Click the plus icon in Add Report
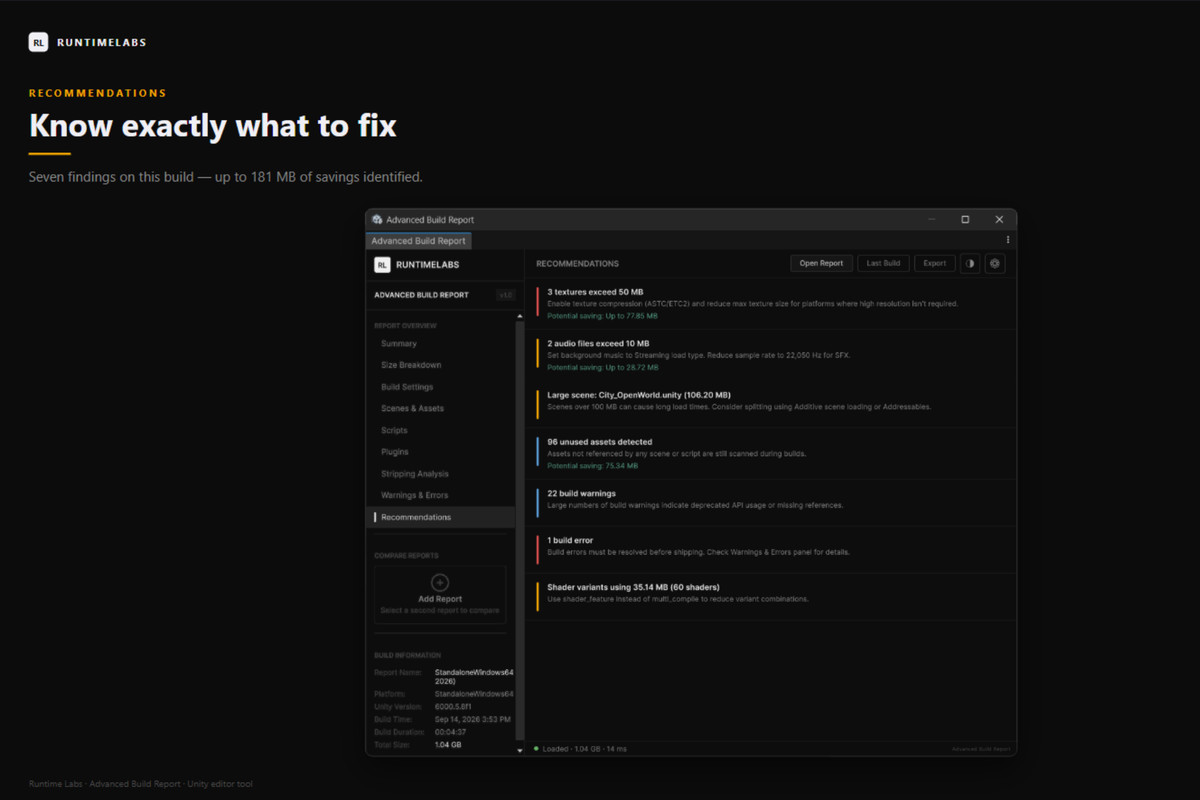Viewport: 1200px width, 800px height. [440, 583]
